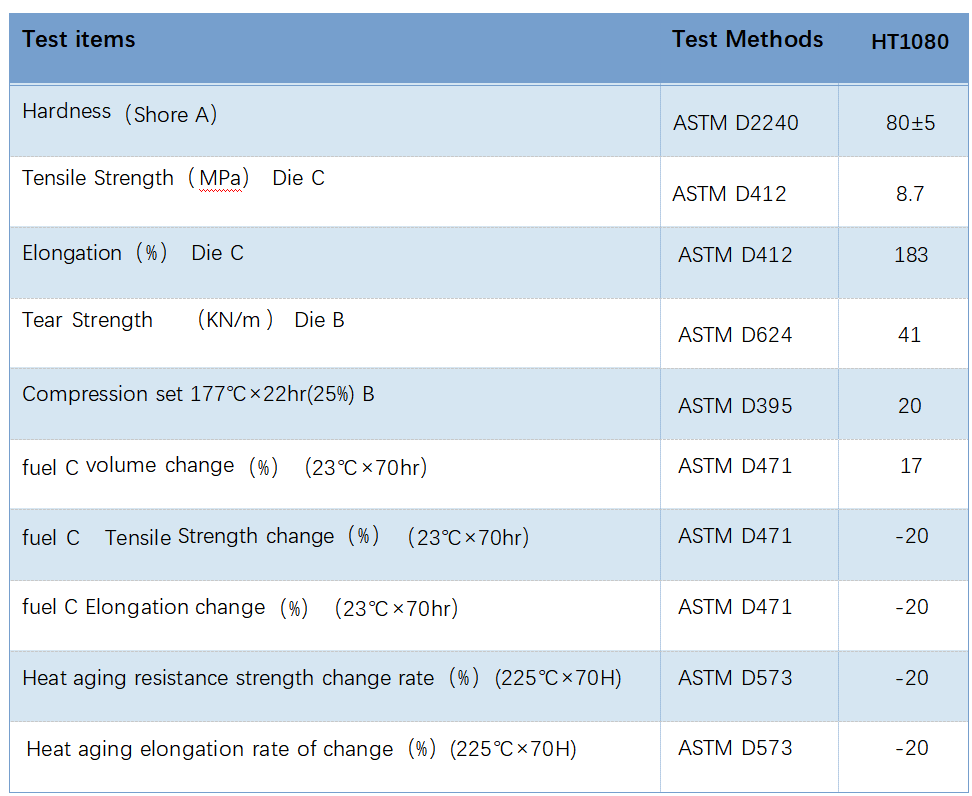Viewport: 972px width, 796px height.
Task: Select the "17" volume change value
Action: tap(911, 466)
